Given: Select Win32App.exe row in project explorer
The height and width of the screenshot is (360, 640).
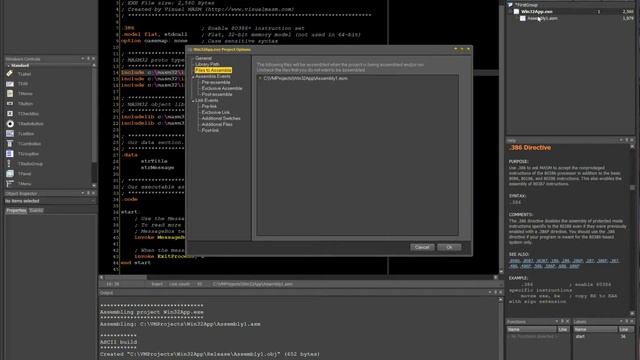Looking at the screenshot, I should tap(571, 11).
